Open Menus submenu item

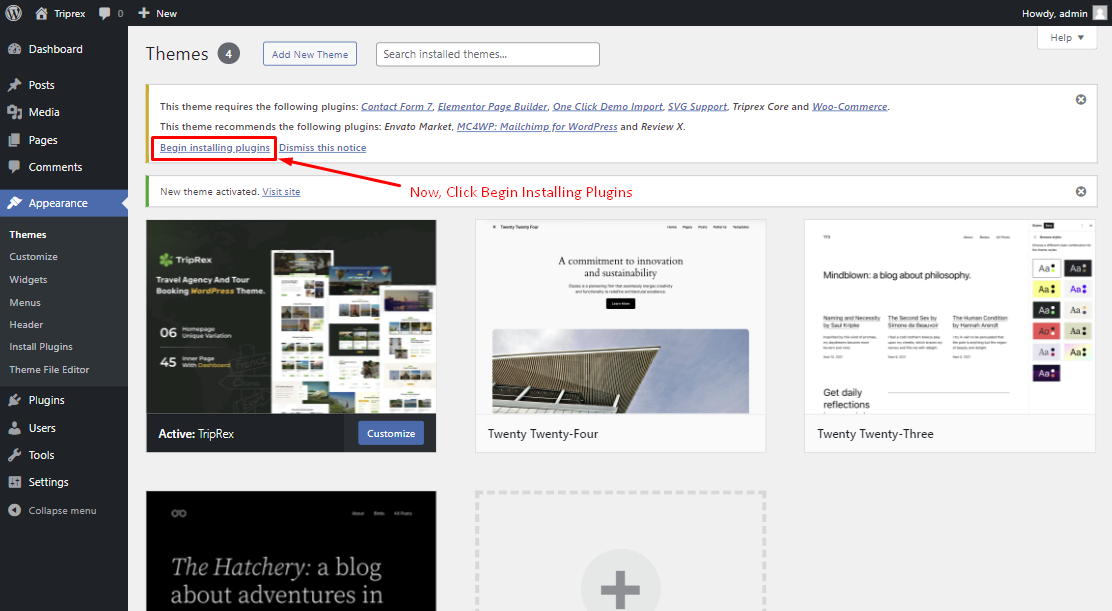coord(25,302)
